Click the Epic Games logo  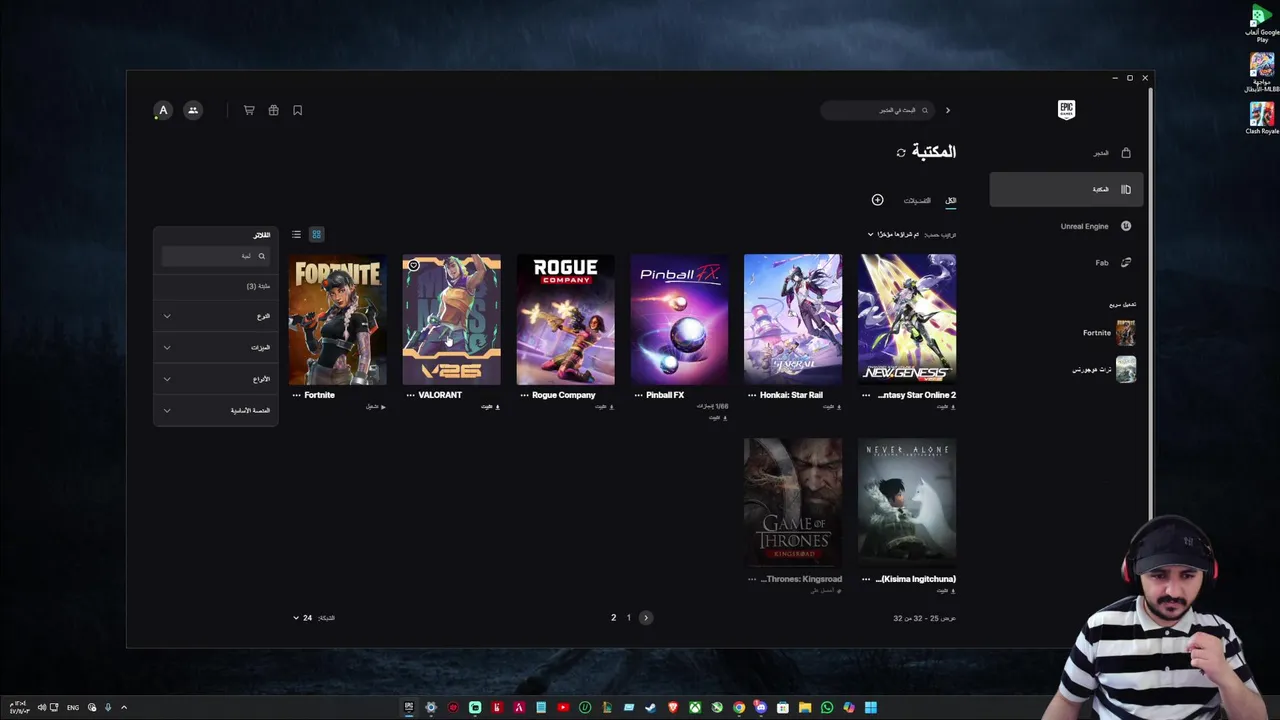(x=1066, y=110)
